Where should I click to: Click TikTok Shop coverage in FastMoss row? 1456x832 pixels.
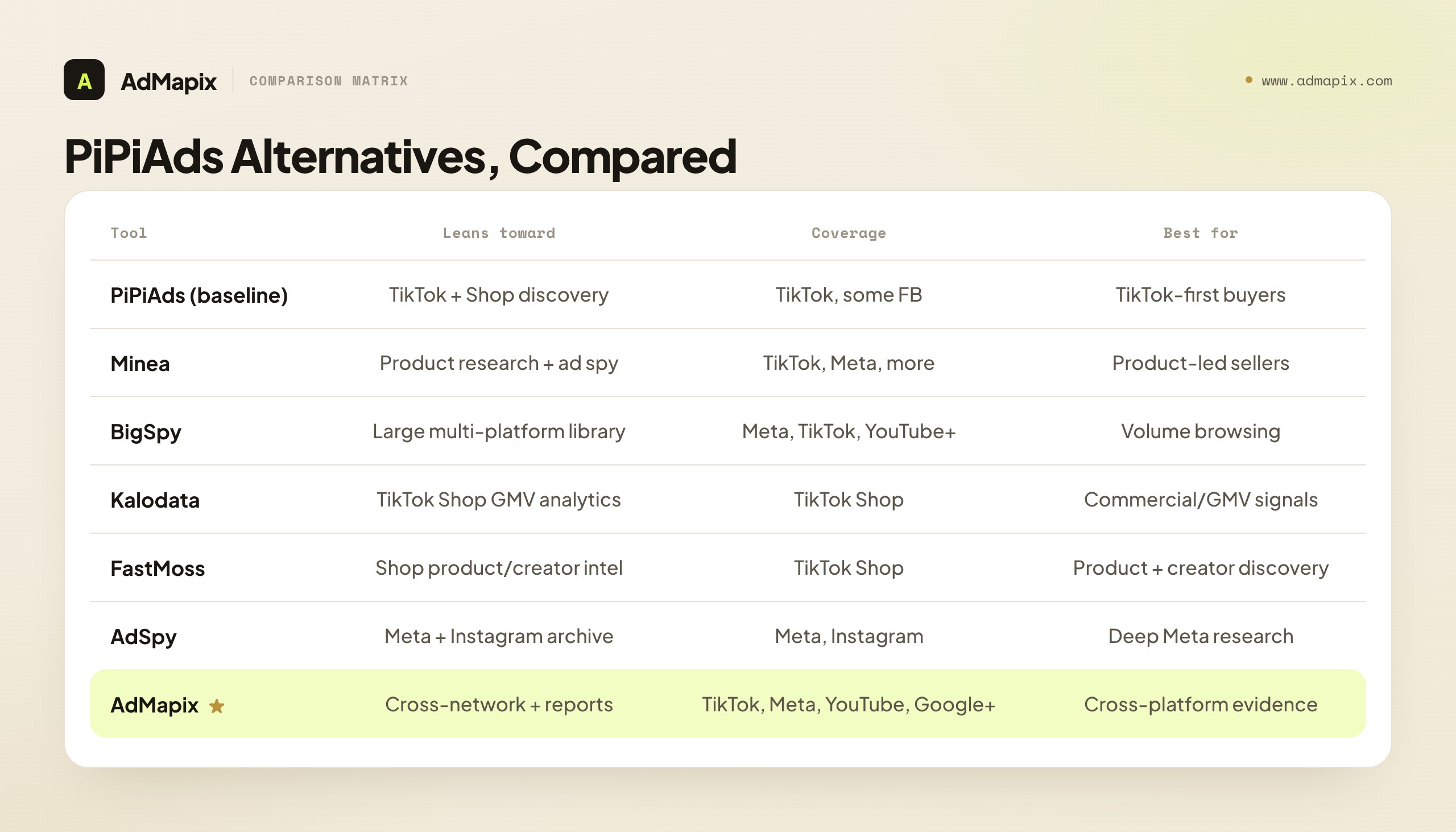849,567
